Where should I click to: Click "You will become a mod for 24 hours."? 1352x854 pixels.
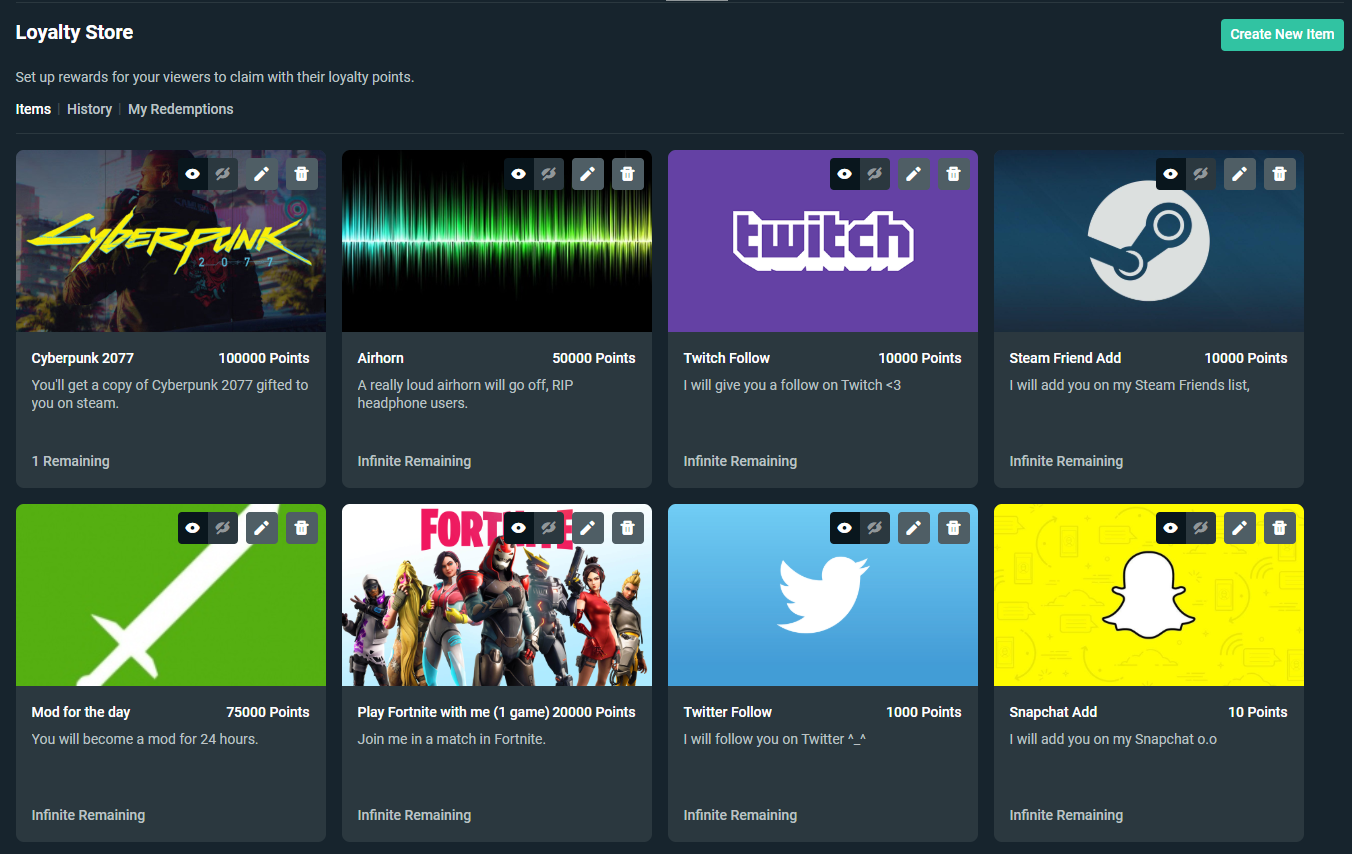[145, 739]
